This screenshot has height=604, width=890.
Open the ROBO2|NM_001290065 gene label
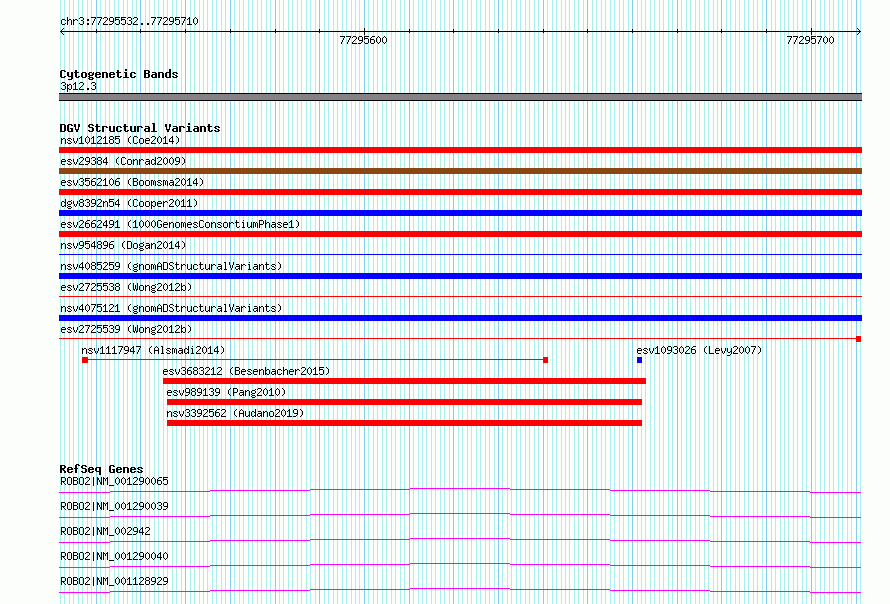pos(114,481)
